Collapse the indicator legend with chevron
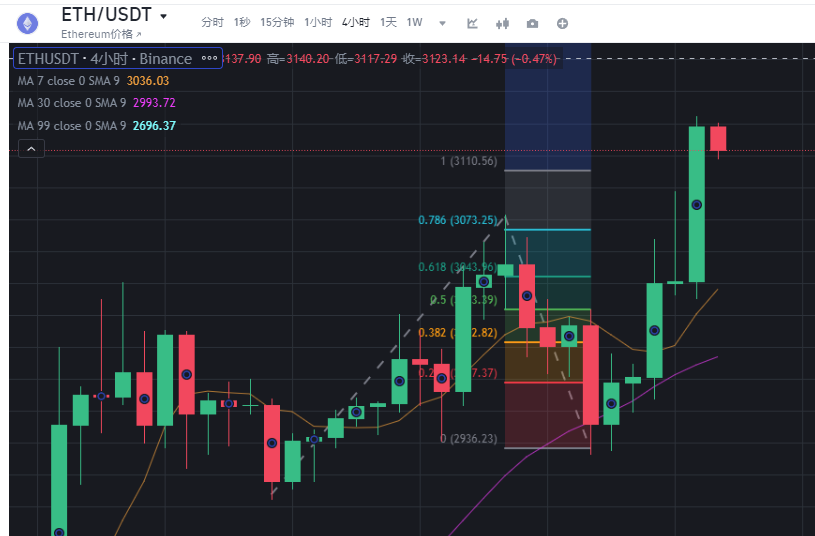Viewport: 815px width, 536px height. pos(31,149)
